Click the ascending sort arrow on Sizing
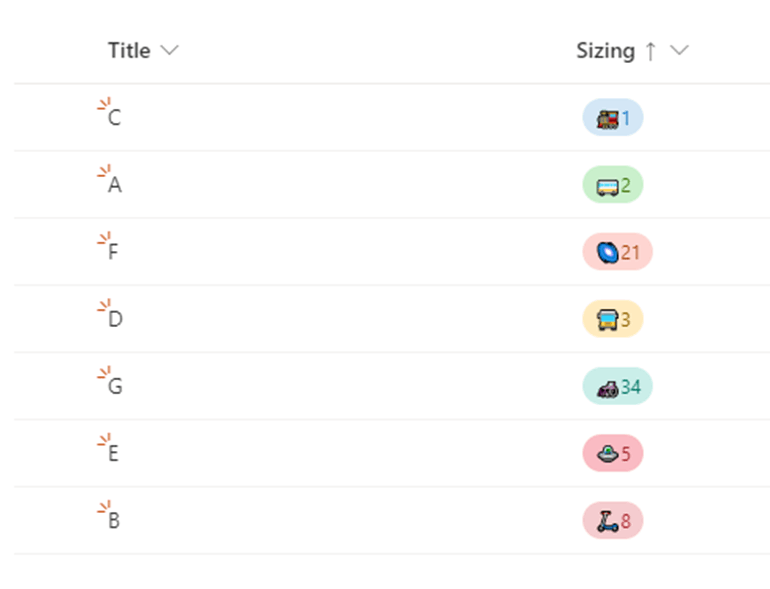The width and height of the screenshot is (770, 589). point(651,51)
